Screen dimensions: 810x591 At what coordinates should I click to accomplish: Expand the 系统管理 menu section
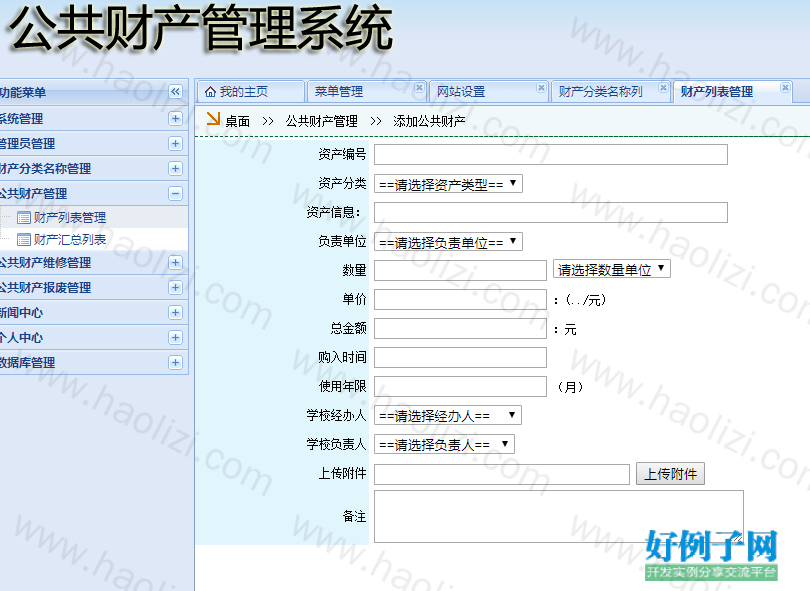tap(175, 118)
